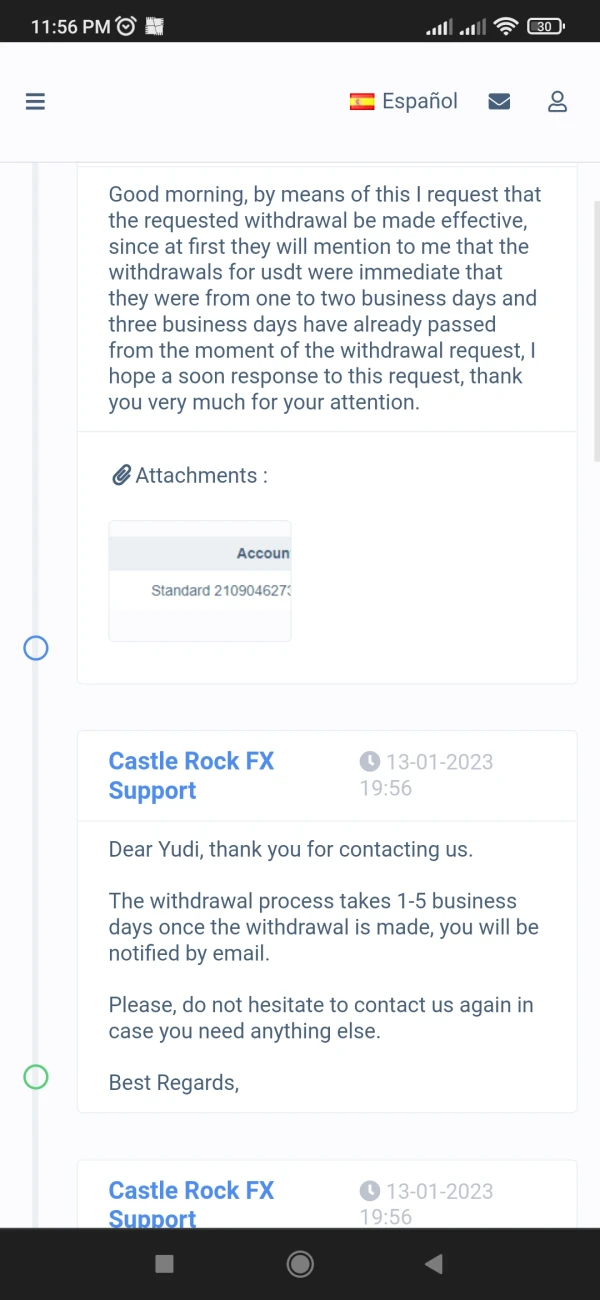600x1300 pixels.
Task: Tap the Android recent apps button
Action: pyautogui.click(x=165, y=1264)
